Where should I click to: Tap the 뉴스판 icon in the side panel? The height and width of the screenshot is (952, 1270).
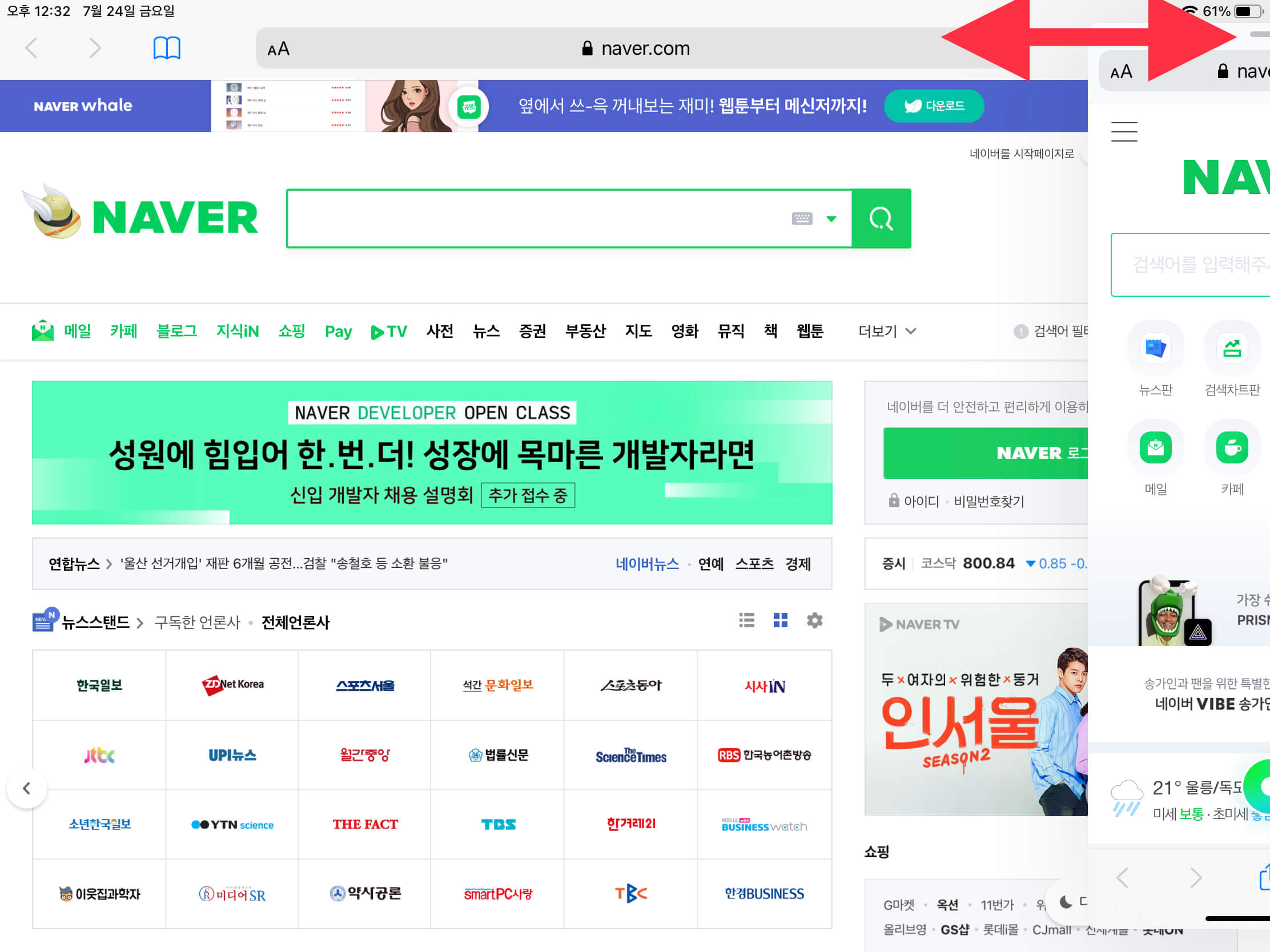pyautogui.click(x=1155, y=348)
